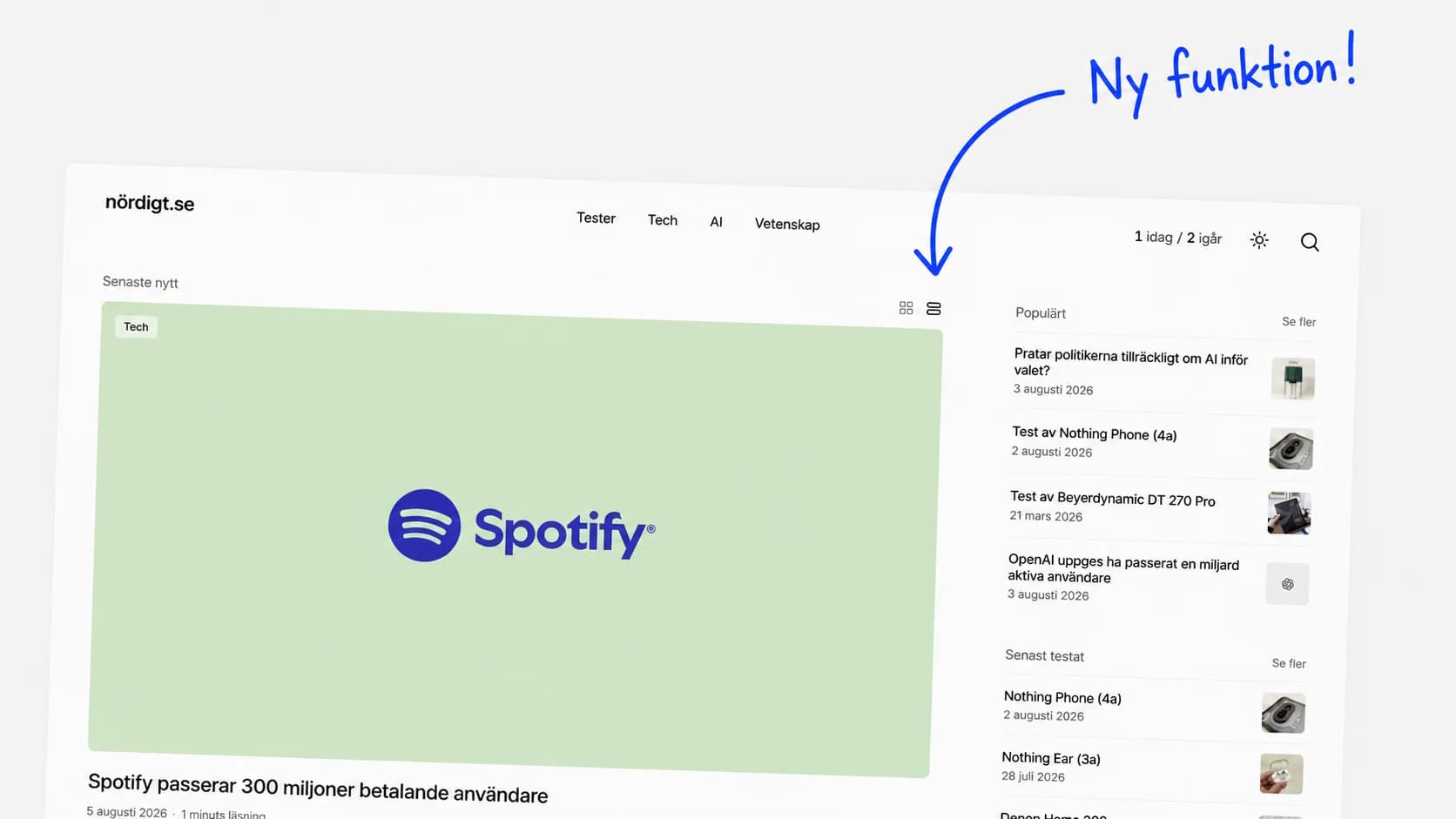Viewport: 1456px width, 819px height.
Task: Switch to list view layout icon
Action: click(934, 309)
